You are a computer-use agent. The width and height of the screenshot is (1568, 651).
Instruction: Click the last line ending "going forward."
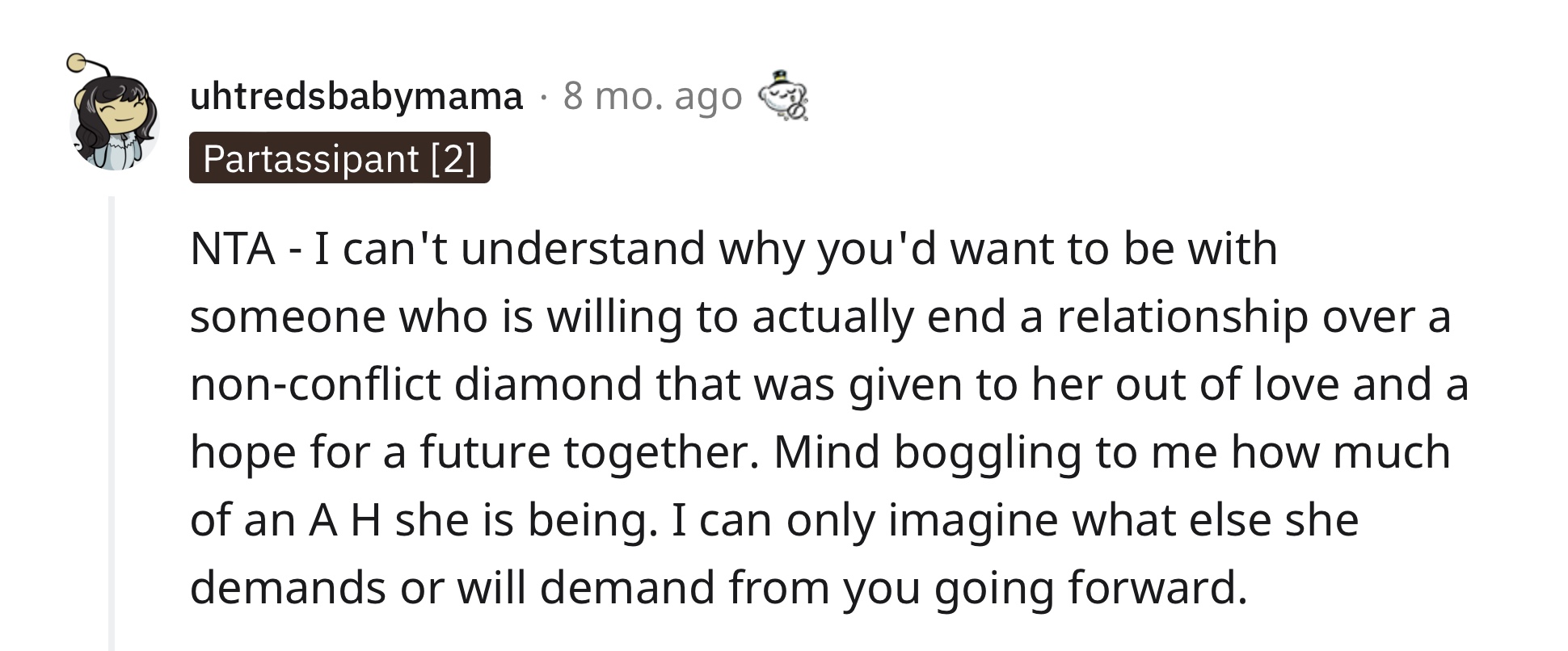coord(719,588)
